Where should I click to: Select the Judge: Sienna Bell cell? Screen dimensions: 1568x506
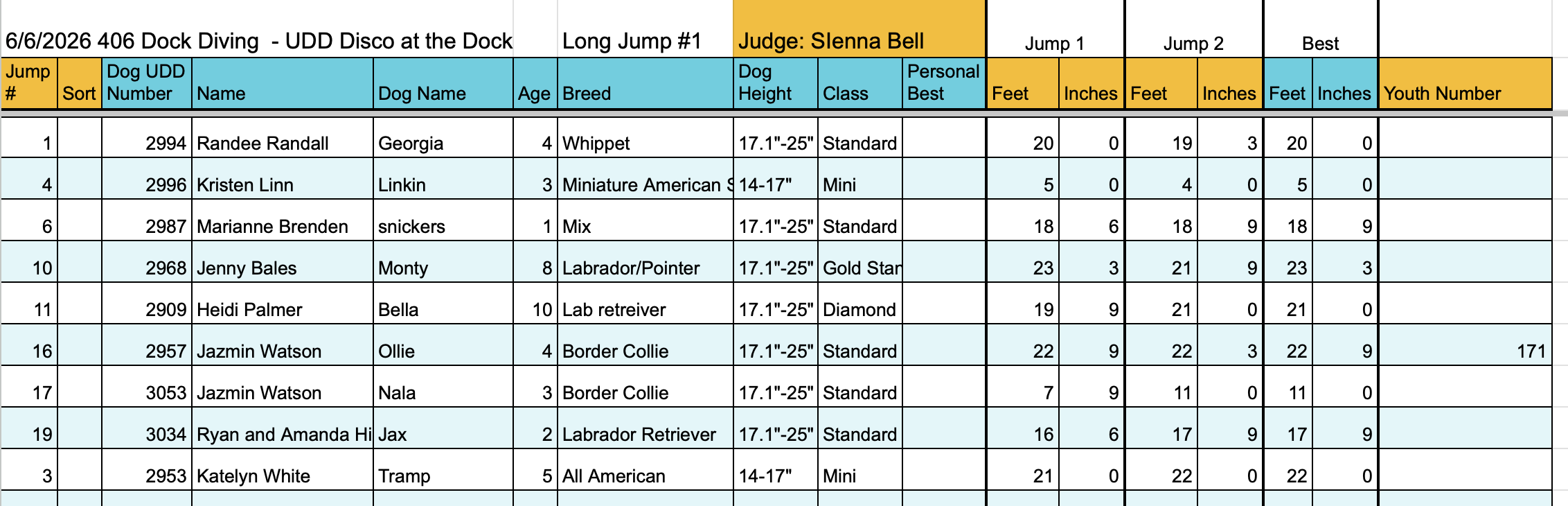859,29
